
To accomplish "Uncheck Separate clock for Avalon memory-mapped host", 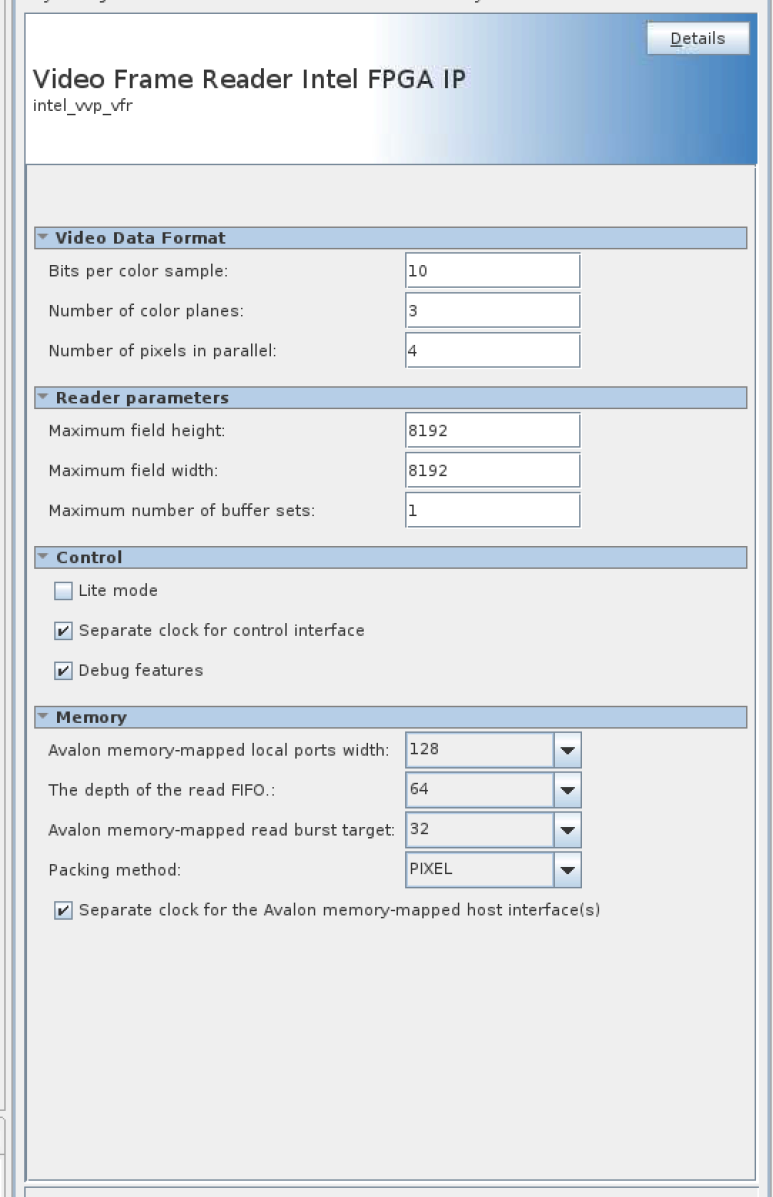I will pos(64,911).
